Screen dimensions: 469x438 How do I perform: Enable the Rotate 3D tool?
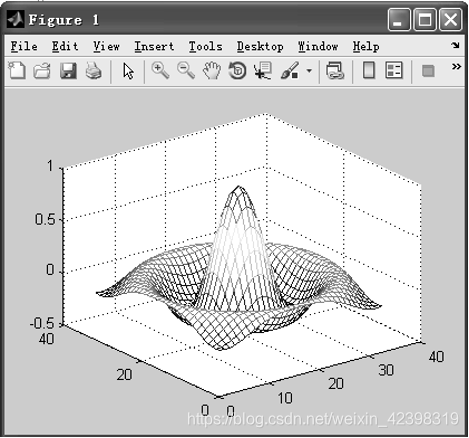pos(237,71)
